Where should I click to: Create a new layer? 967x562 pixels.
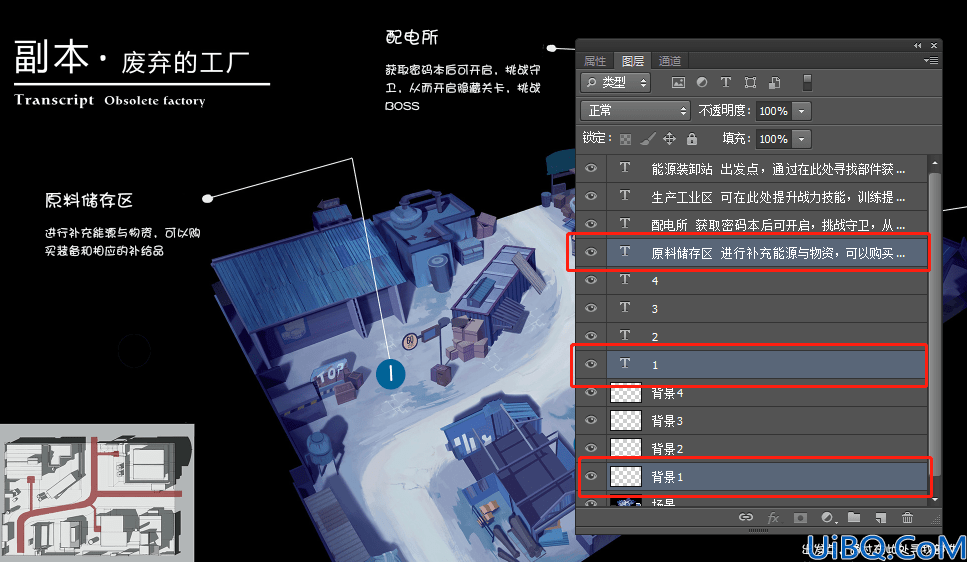click(x=881, y=518)
